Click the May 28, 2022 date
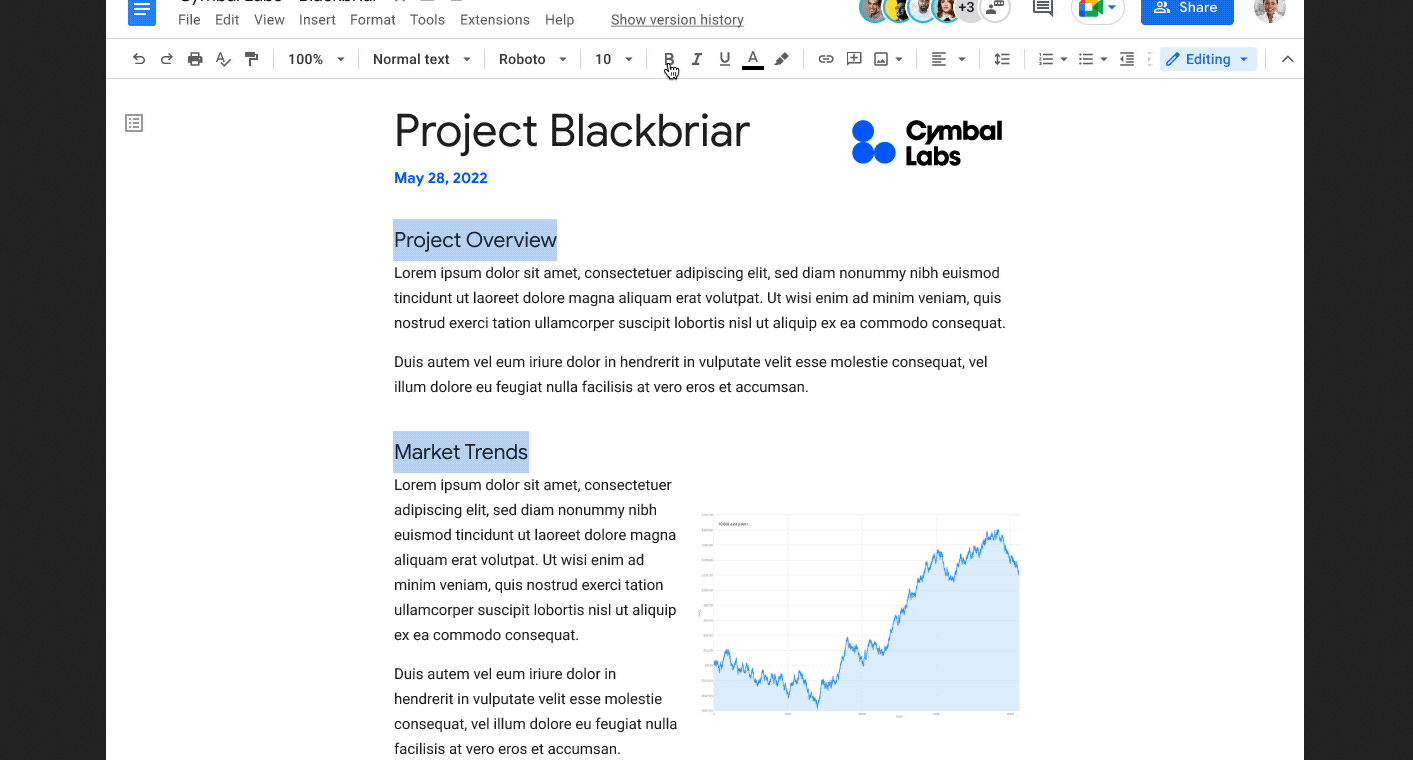1413x760 pixels. click(x=441, y=178)
